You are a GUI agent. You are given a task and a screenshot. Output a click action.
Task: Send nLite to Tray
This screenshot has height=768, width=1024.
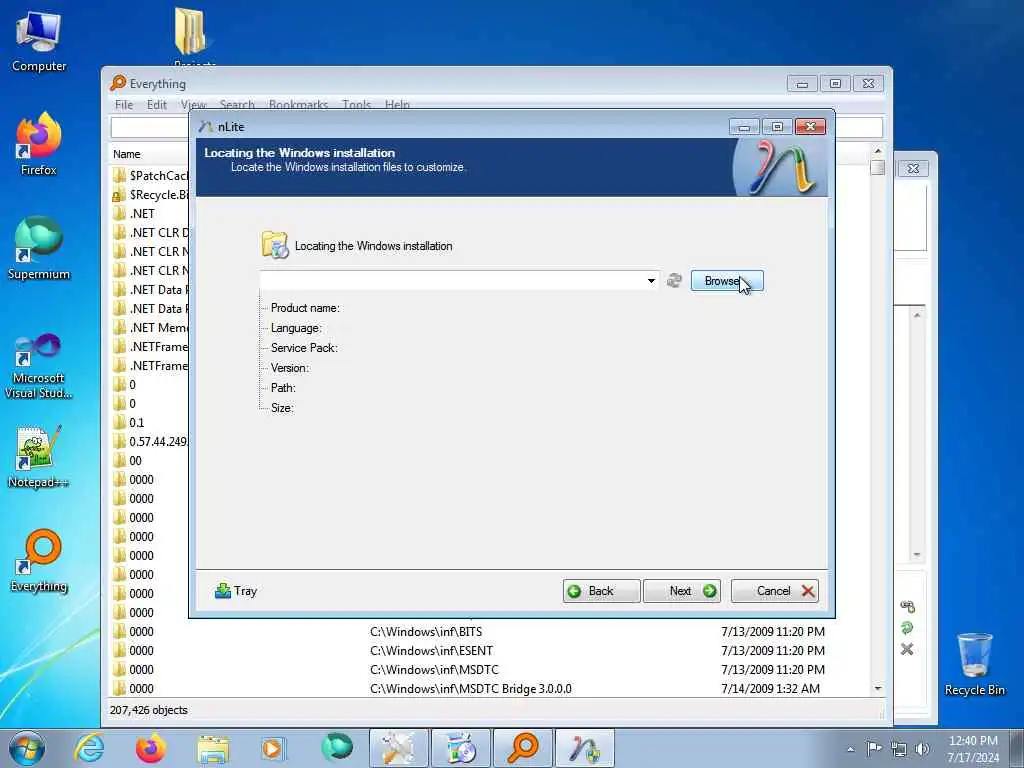point(236,591)
